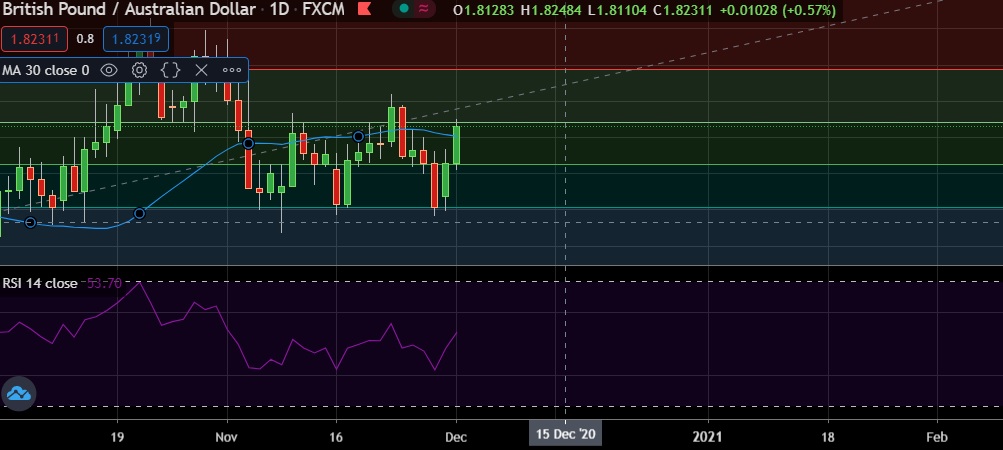Open MA 30 indicator settings gear

pyautogui.click(x=139, y=70)
